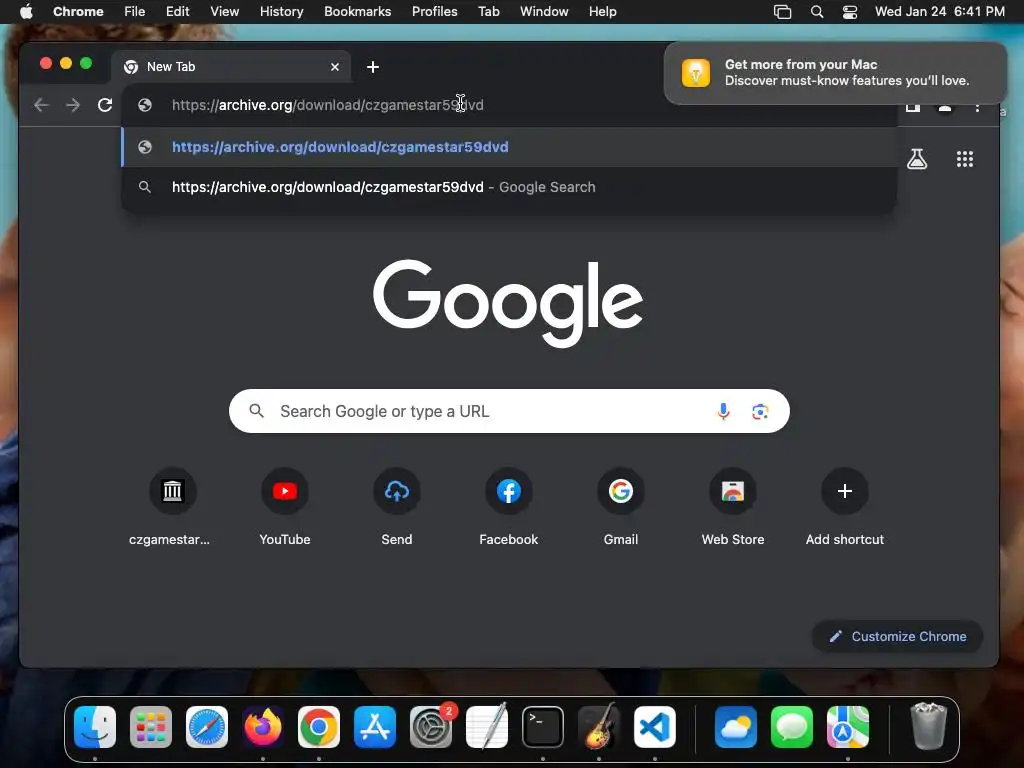Open the File menu
Image resolution: width=1024 pixels, height=768 pixels.
[135, 12]
